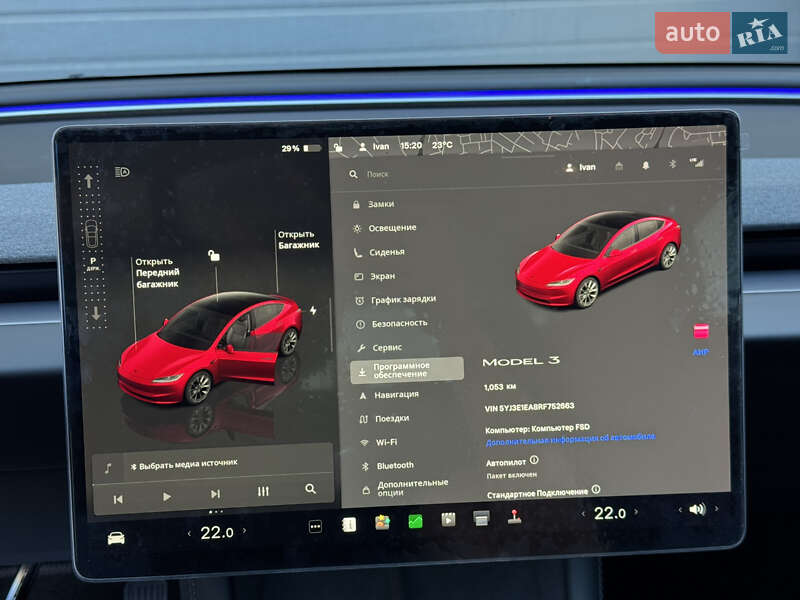Increase the passenger temperature with the right chevron
Image resolution: width=800 pixels, height=600 pixels.
point(636,511)
